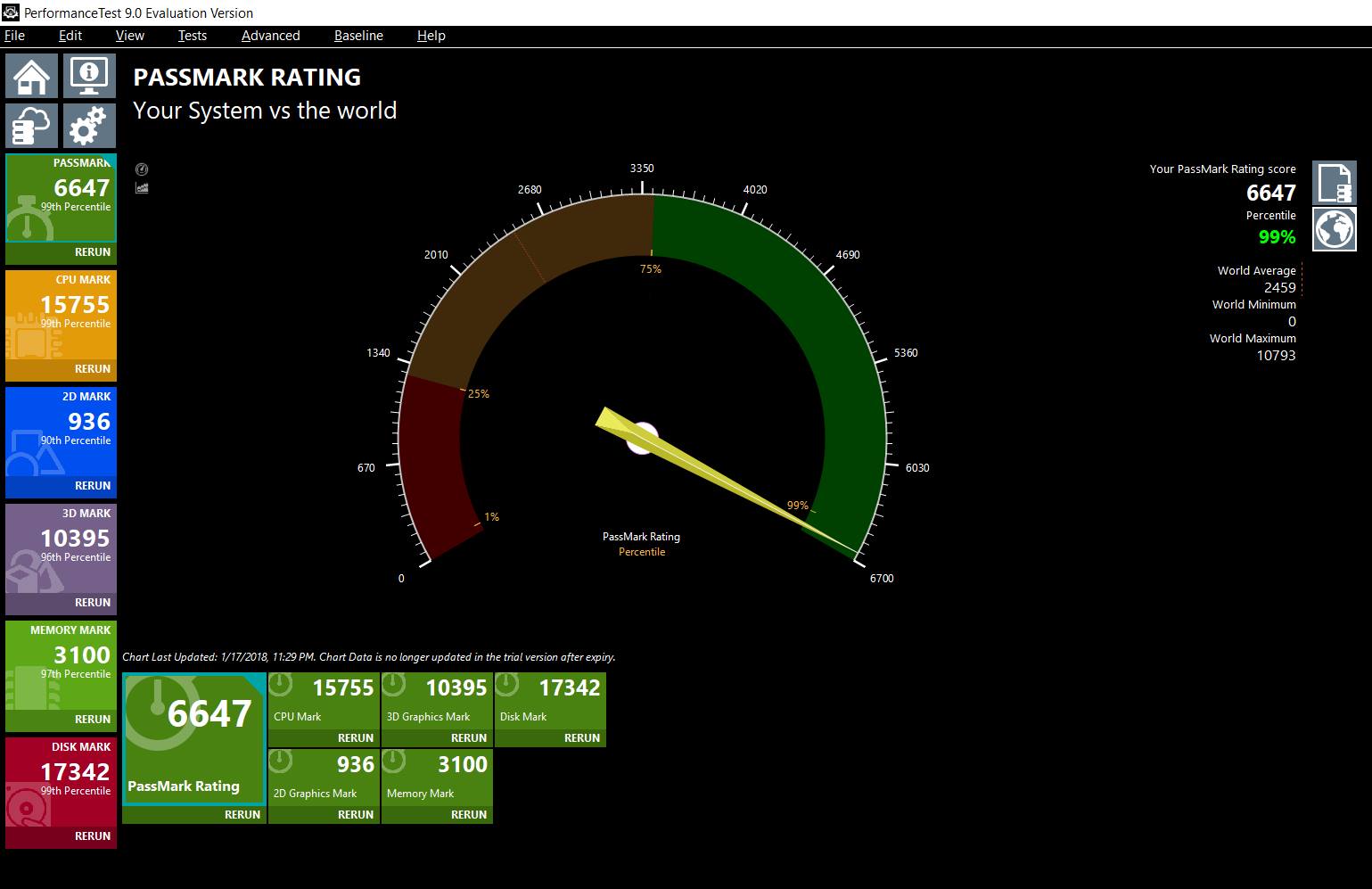1372x889 pixels.
Task: Rerun the CPU Mark test in the sidebar
Action: click(x=93, y=369)
